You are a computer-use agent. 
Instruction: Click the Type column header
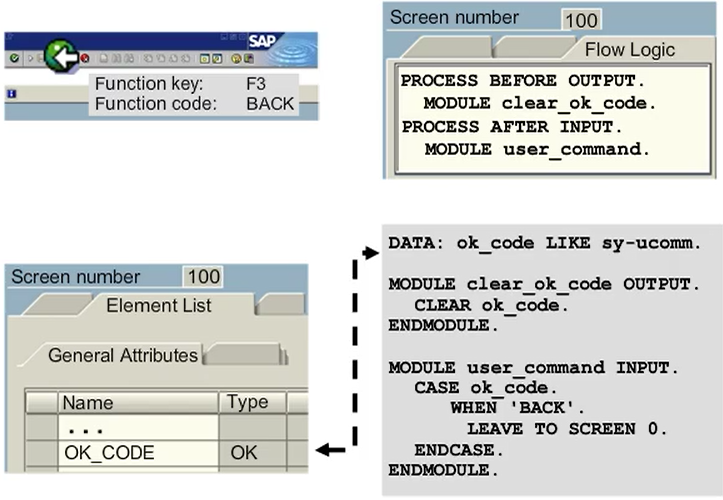pyautogui.click(x=250, y=402)
